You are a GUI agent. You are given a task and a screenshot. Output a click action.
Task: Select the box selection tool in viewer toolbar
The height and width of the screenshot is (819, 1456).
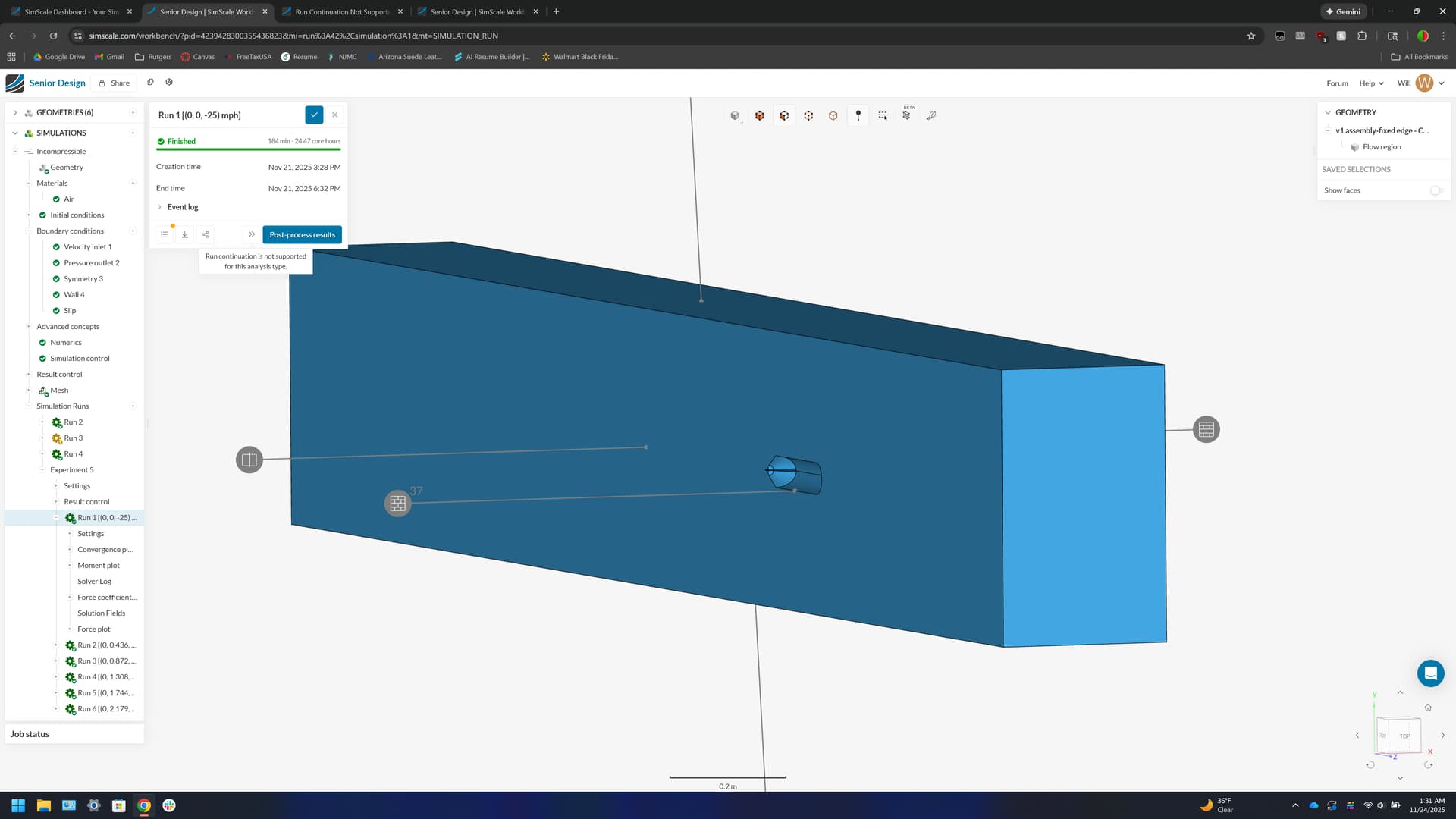[883, 115]
